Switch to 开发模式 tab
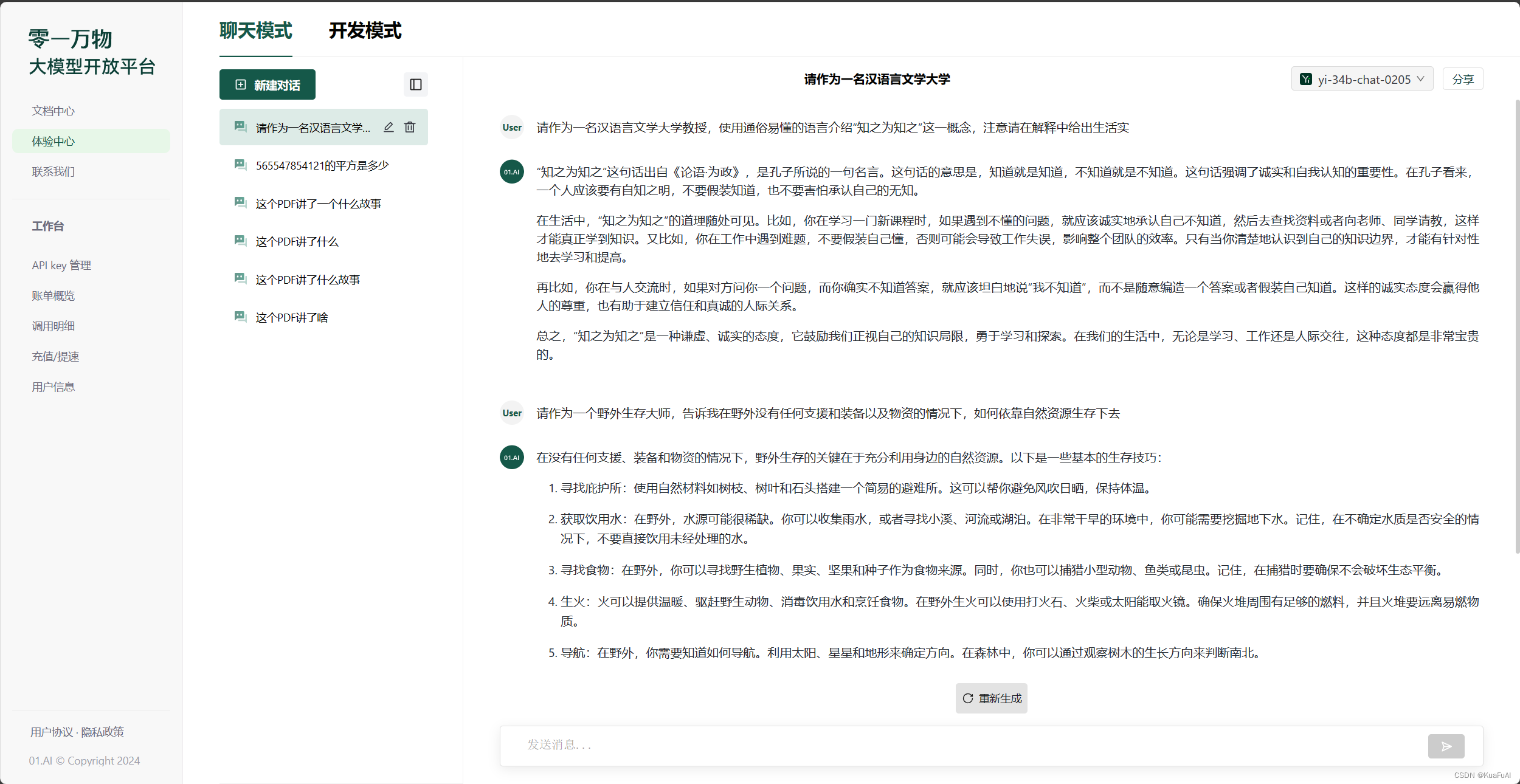This screenshot has width=1520, height=784. [365, 30]
